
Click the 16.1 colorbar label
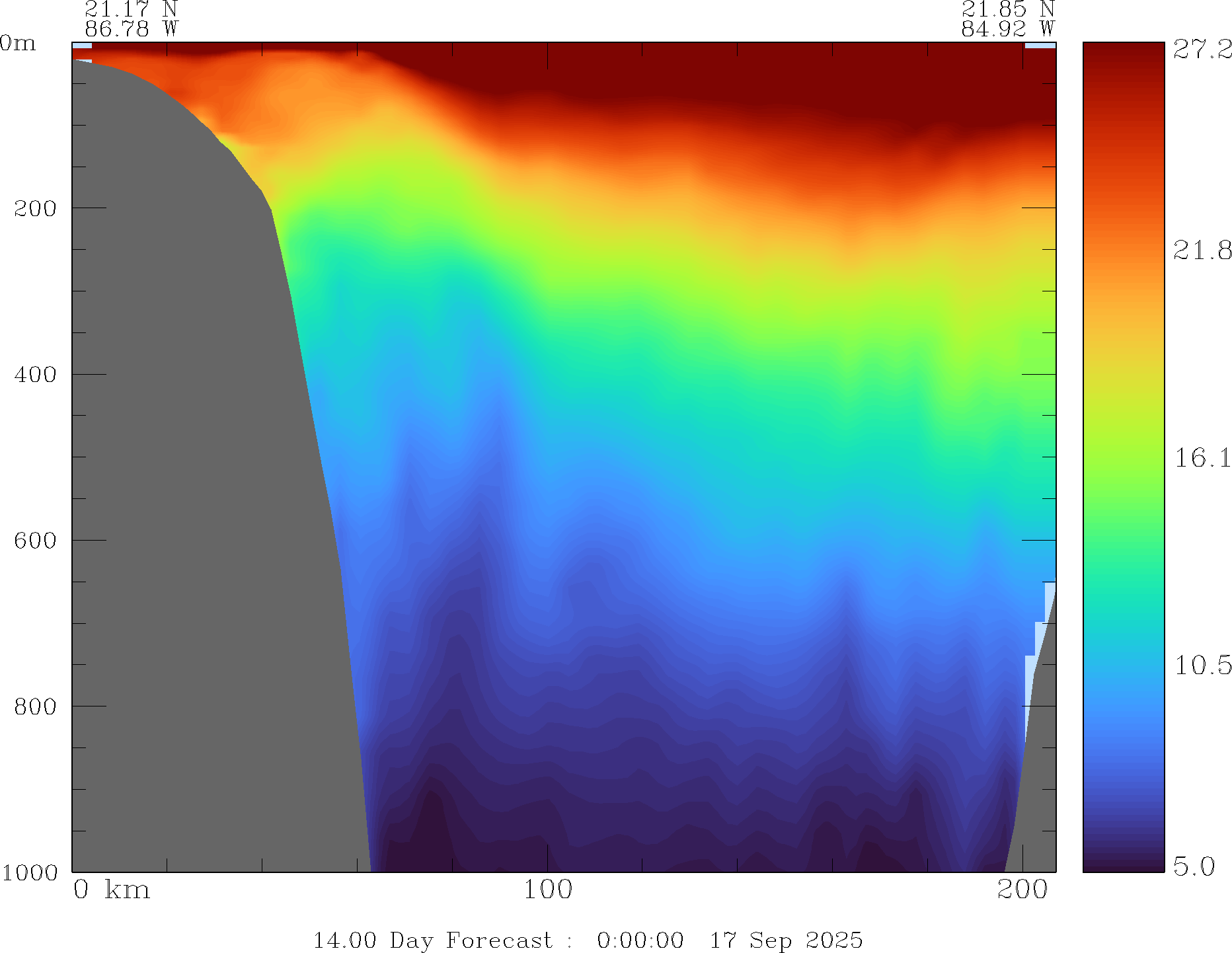point(1202,457)
